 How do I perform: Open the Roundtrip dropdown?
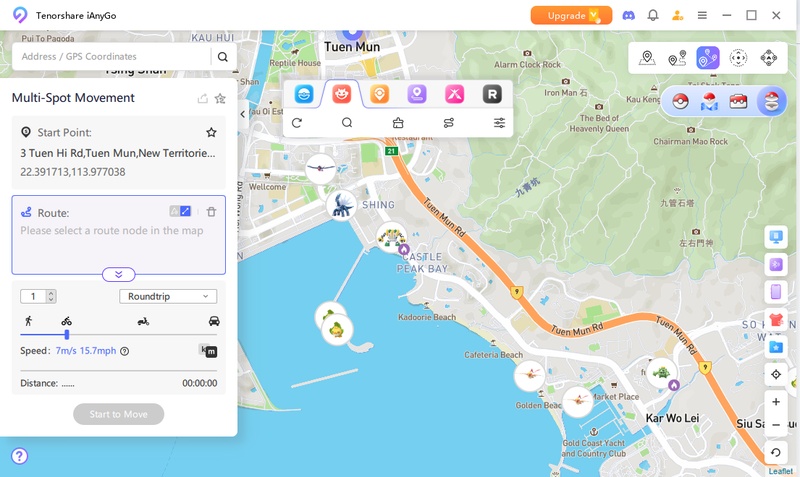click(x=167, y=296)
